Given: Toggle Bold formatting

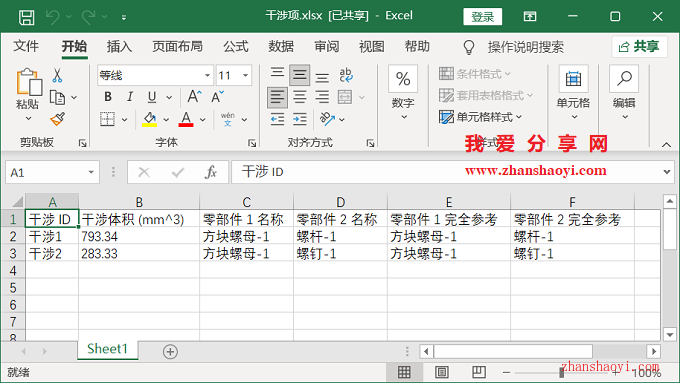Looking at the screenshot, I should click(x=108, y=97).
